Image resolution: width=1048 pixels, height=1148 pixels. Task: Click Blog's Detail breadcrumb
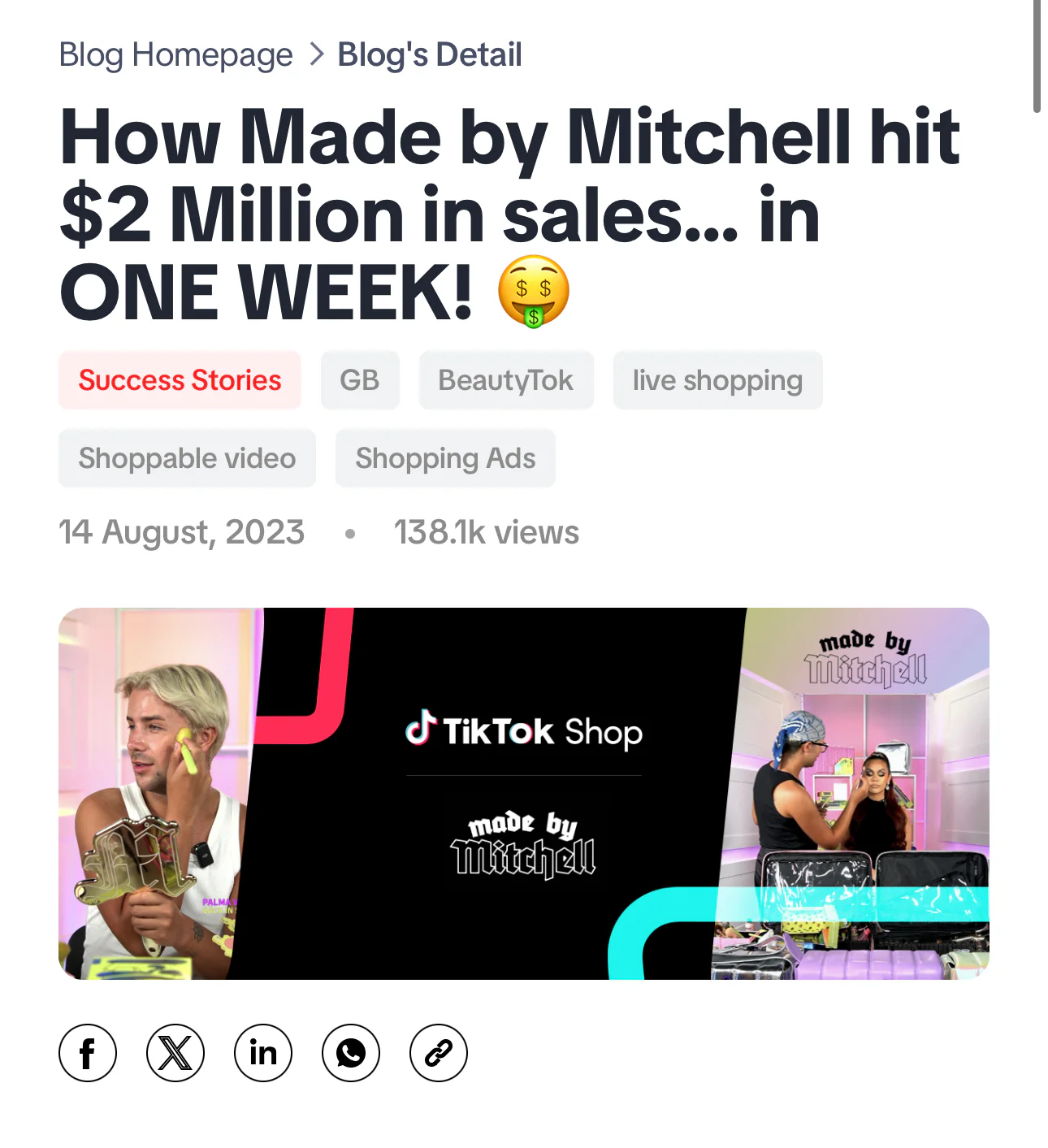pyautogui.click(x=430, y=54)
